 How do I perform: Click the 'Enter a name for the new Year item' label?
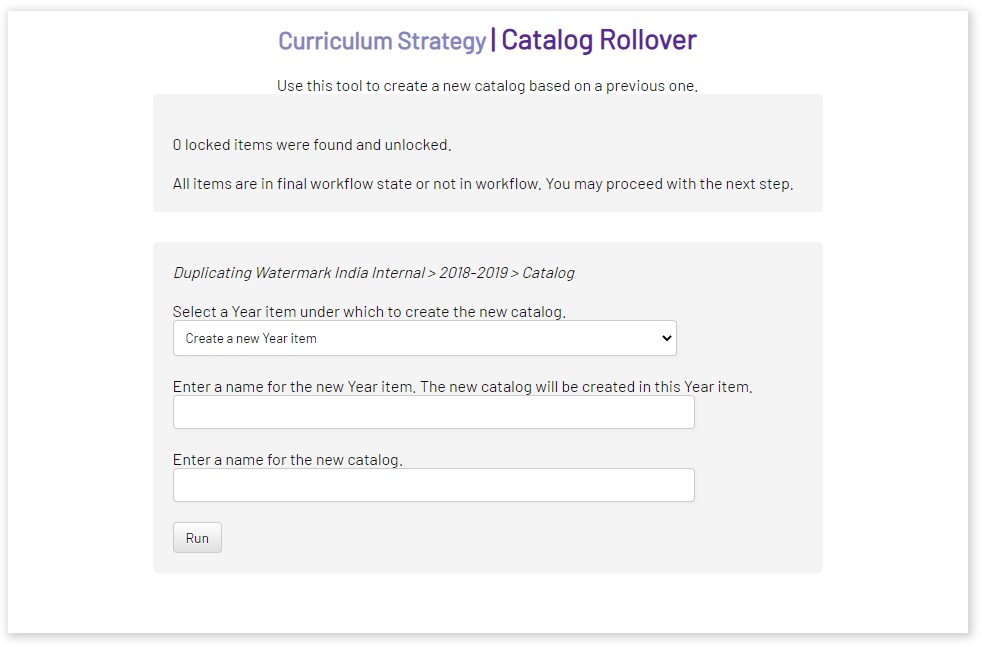tap(462, 387)
